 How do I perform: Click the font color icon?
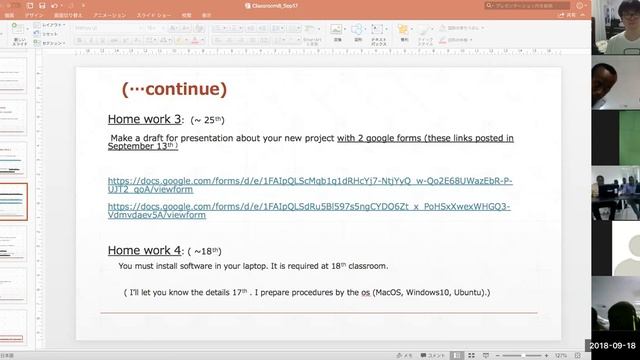(x=195, y=40)
